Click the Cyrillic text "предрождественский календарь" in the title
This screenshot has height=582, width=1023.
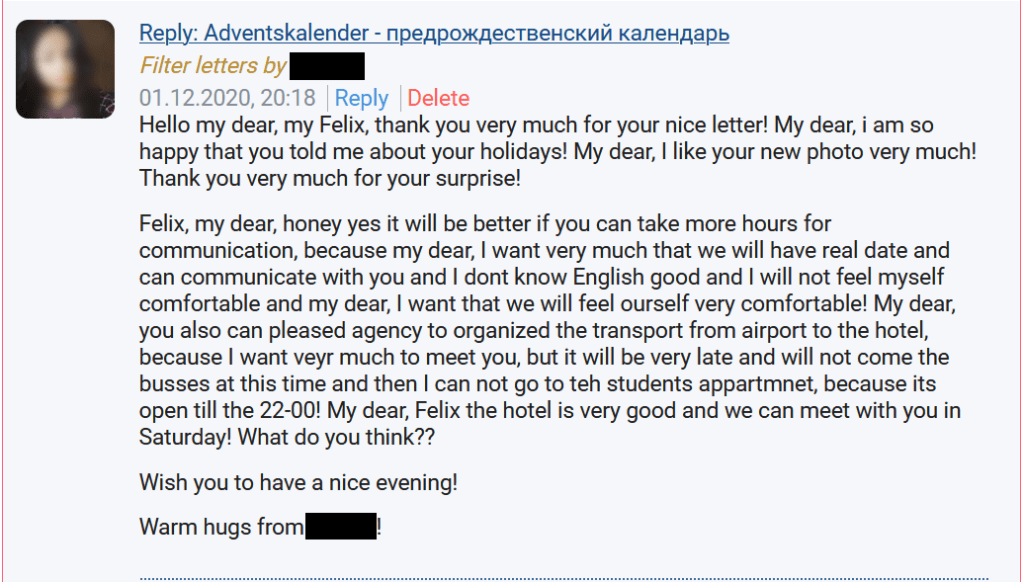point(557,33)
